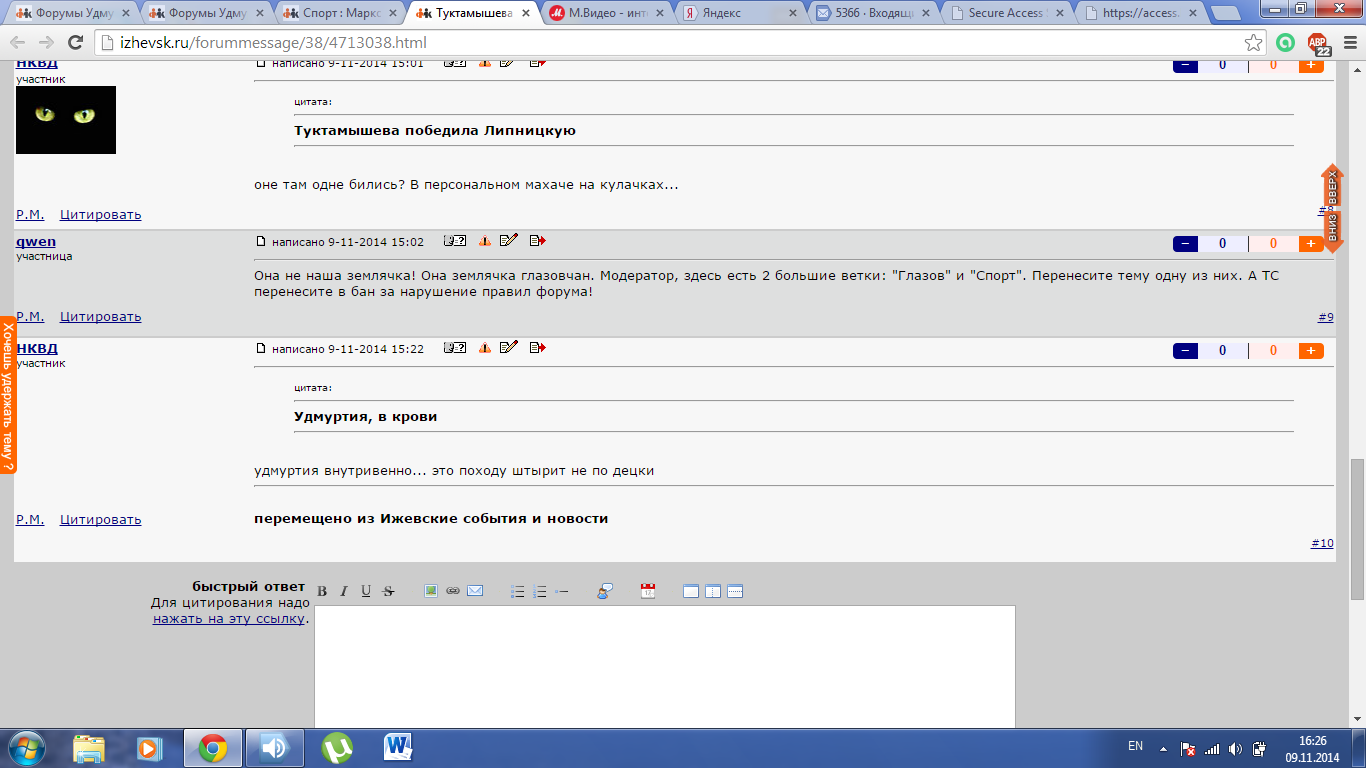
Task: Toggle underline formatting in reply editor
Action: (366, 592)
